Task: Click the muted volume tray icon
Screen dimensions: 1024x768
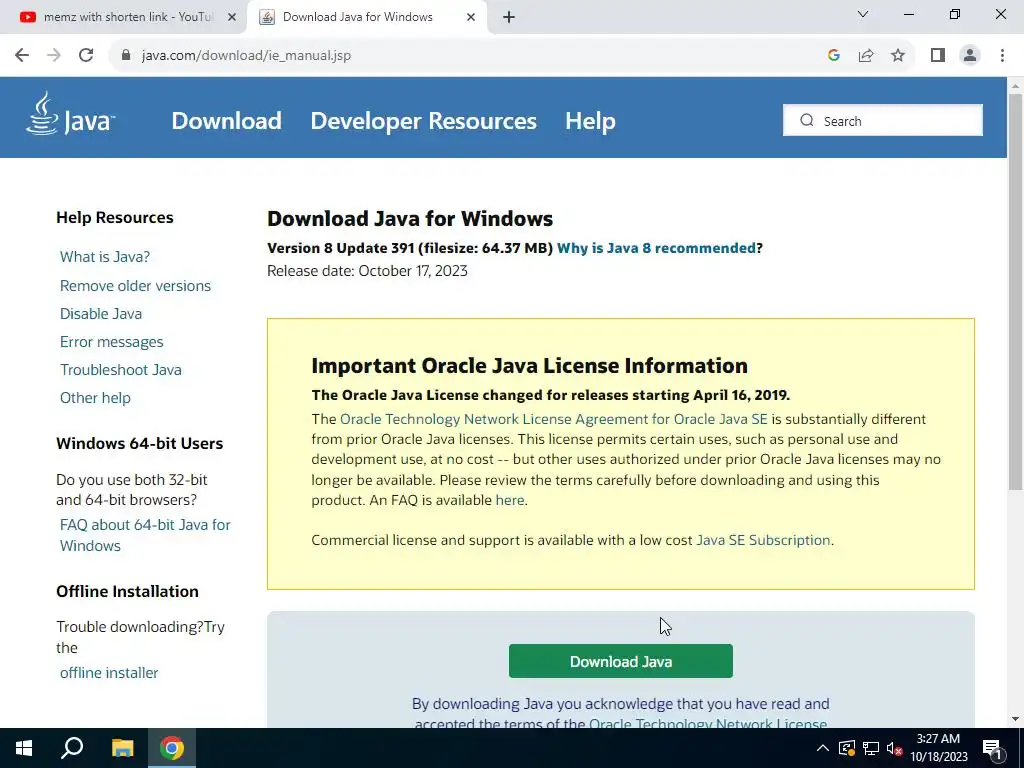Action: pos(894,748)
